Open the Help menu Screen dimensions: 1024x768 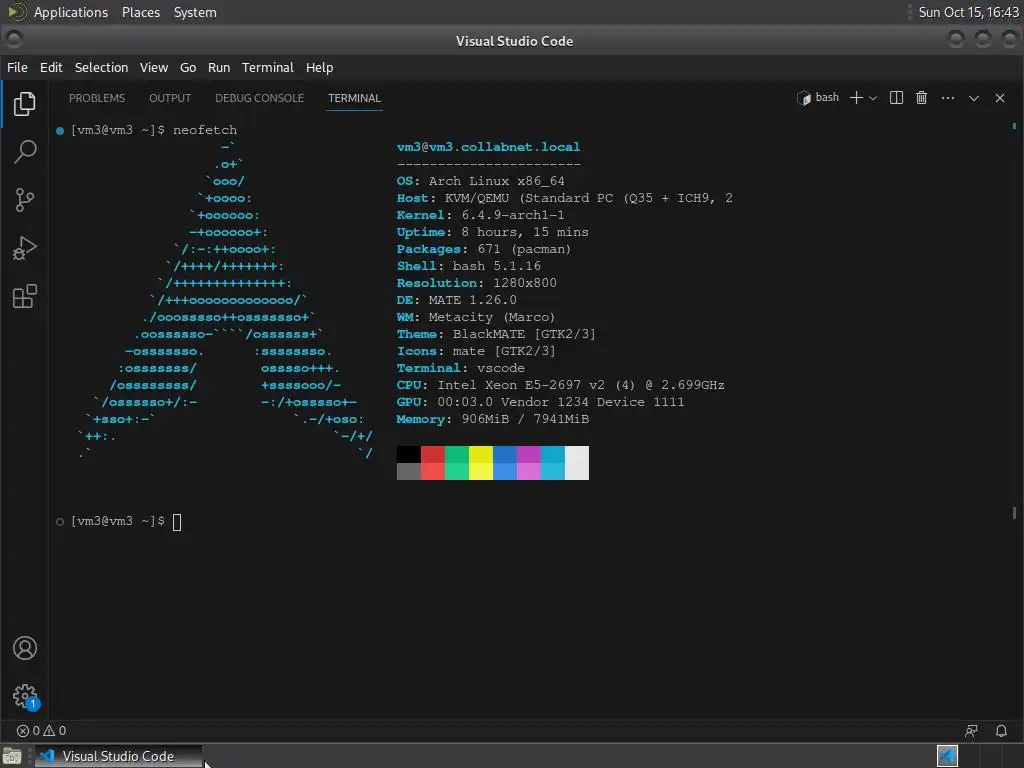(x=319, y=67)
